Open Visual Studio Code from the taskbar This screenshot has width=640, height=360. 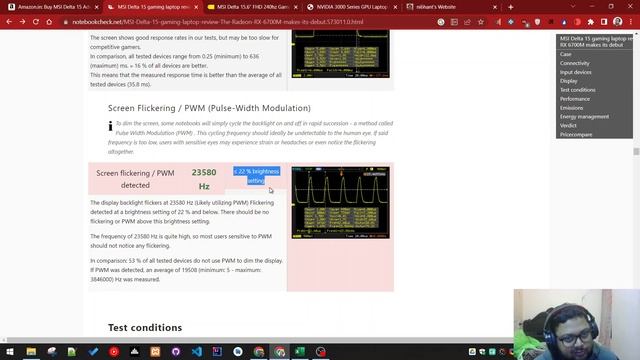pyautogui.click(x=197, y=351)
